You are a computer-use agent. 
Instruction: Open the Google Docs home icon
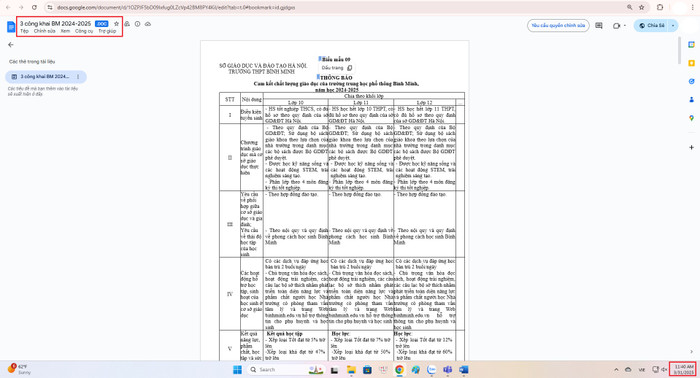tap(11, 27)
